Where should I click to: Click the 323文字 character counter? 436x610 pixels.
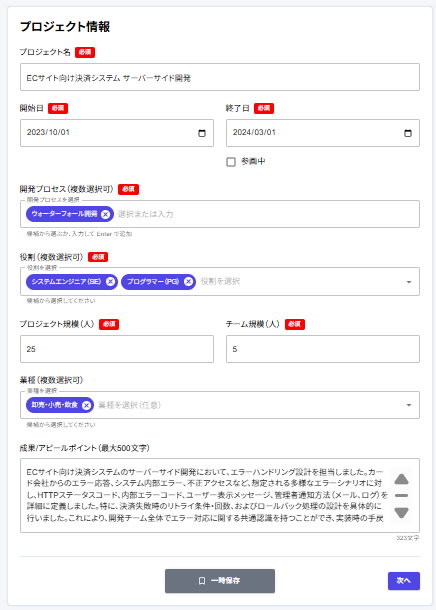pos(408,538)
